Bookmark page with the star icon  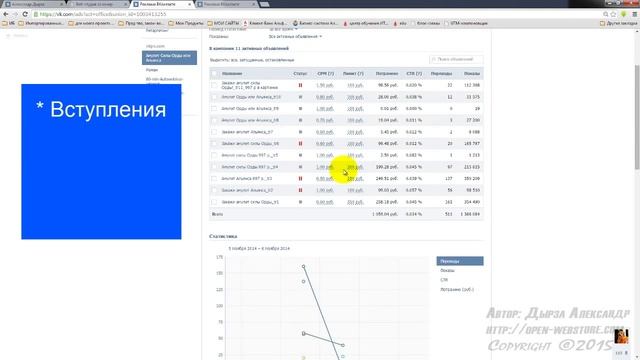(613, 14)
